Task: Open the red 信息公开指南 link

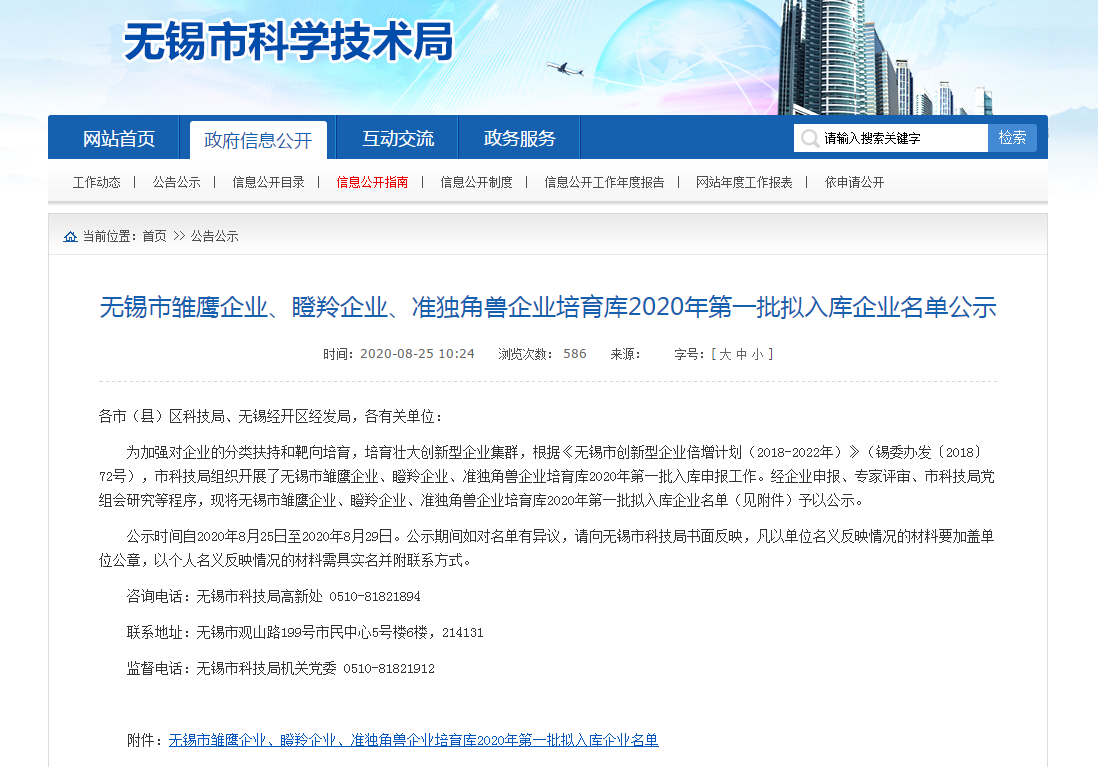Action: coord(373,182)
